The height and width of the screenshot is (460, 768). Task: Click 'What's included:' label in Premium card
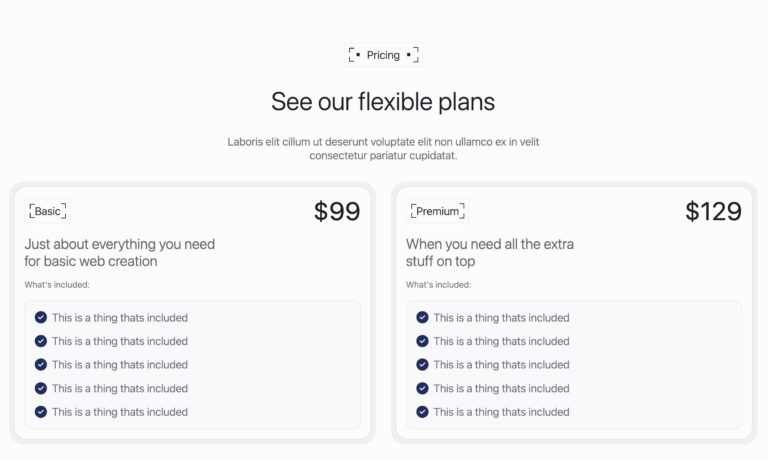(438, 285)
